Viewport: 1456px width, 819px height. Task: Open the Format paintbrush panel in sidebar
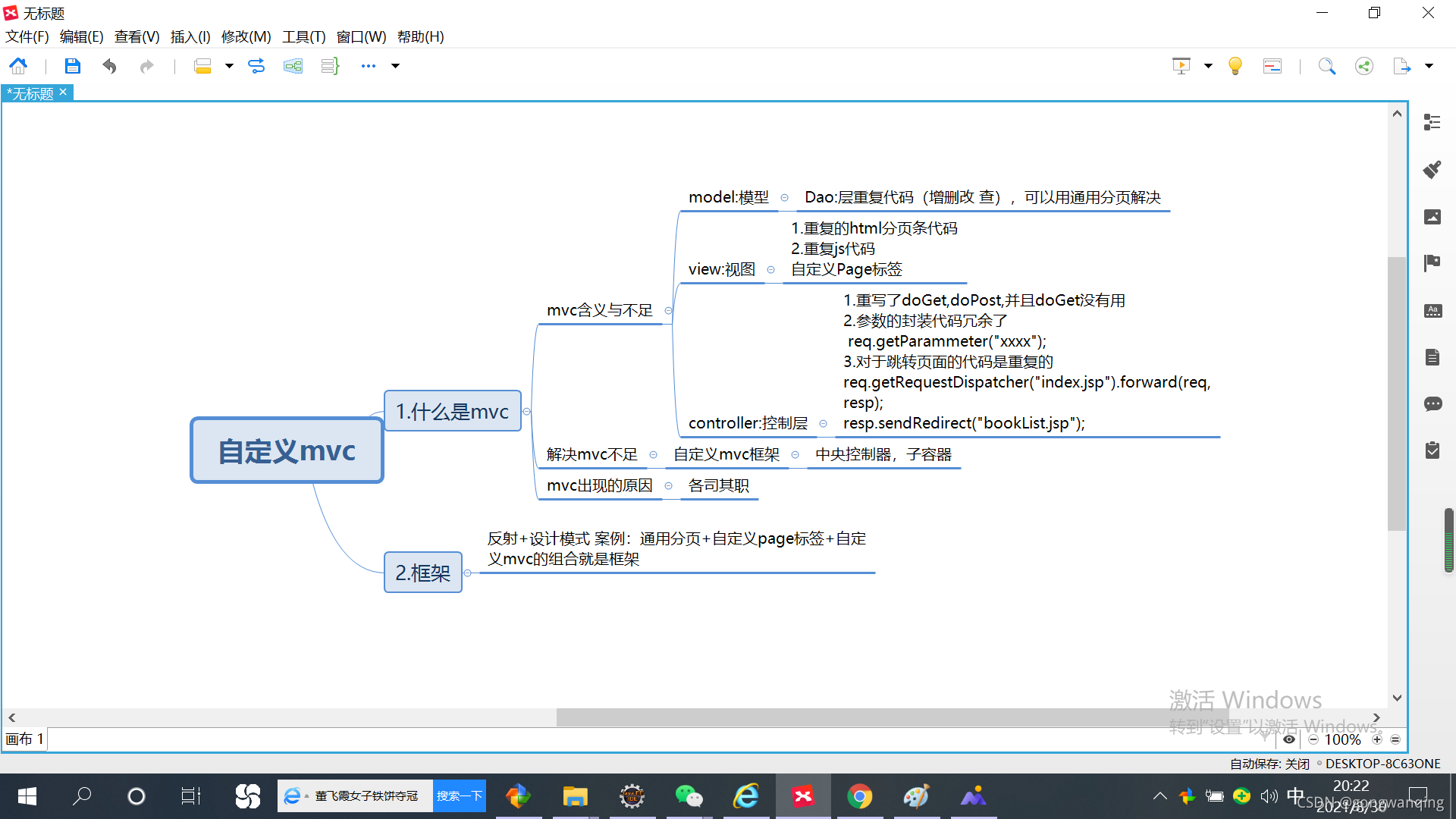click(1432, 169)
